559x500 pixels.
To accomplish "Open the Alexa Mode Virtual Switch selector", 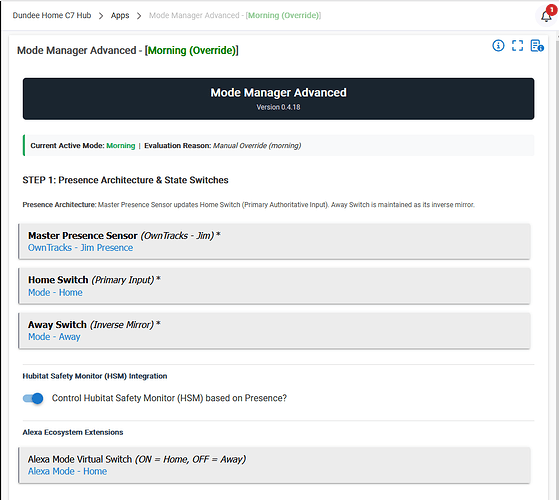I will pyautogui.click(x=274, y=465).
